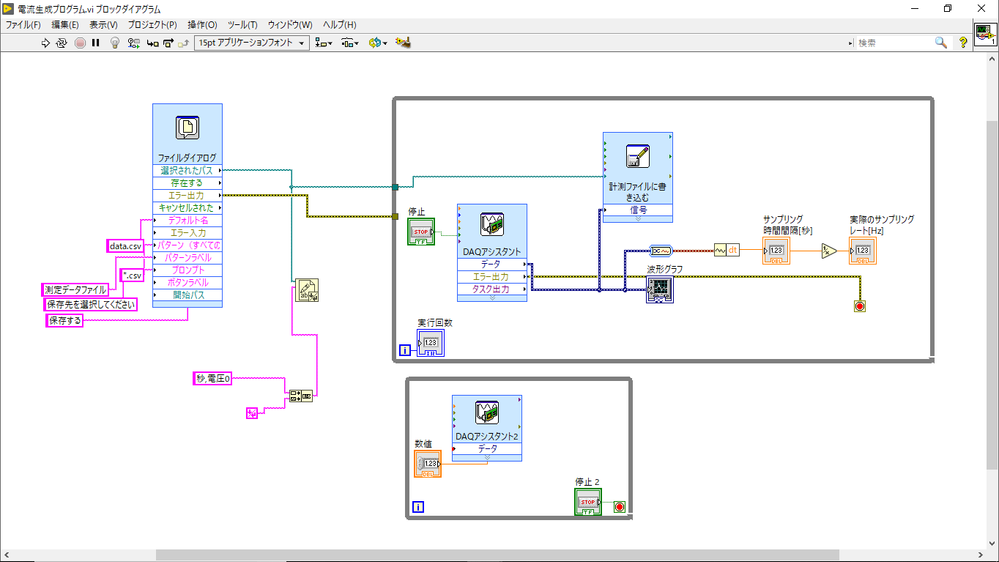Select the 実際のサンプリングレート[Hz] indicator terminal
Screen dimensions: 999x562
pyautogui.click(x=863, y=251)
